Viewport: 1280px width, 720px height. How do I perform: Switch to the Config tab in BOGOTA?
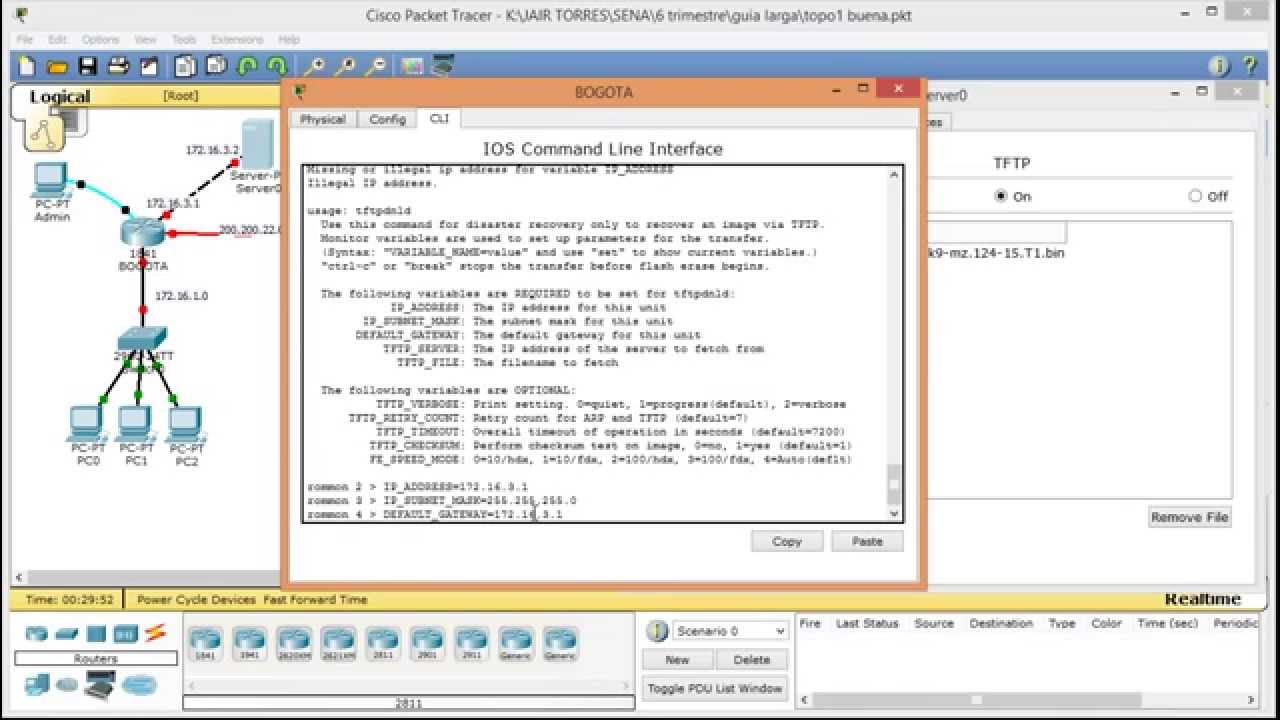click(387, 119)
